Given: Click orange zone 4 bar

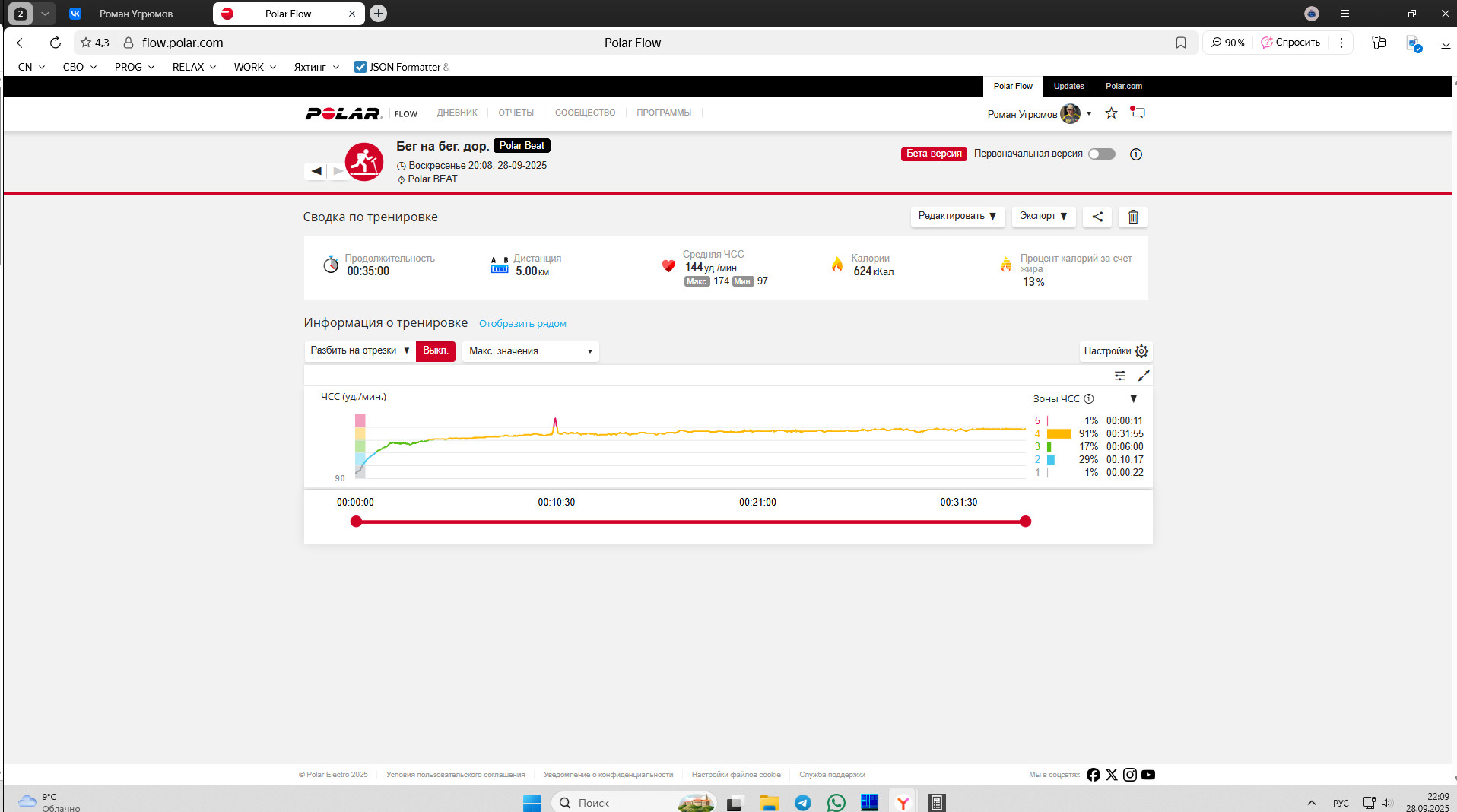Looking at the screenshot, I should pos(1059,434).
